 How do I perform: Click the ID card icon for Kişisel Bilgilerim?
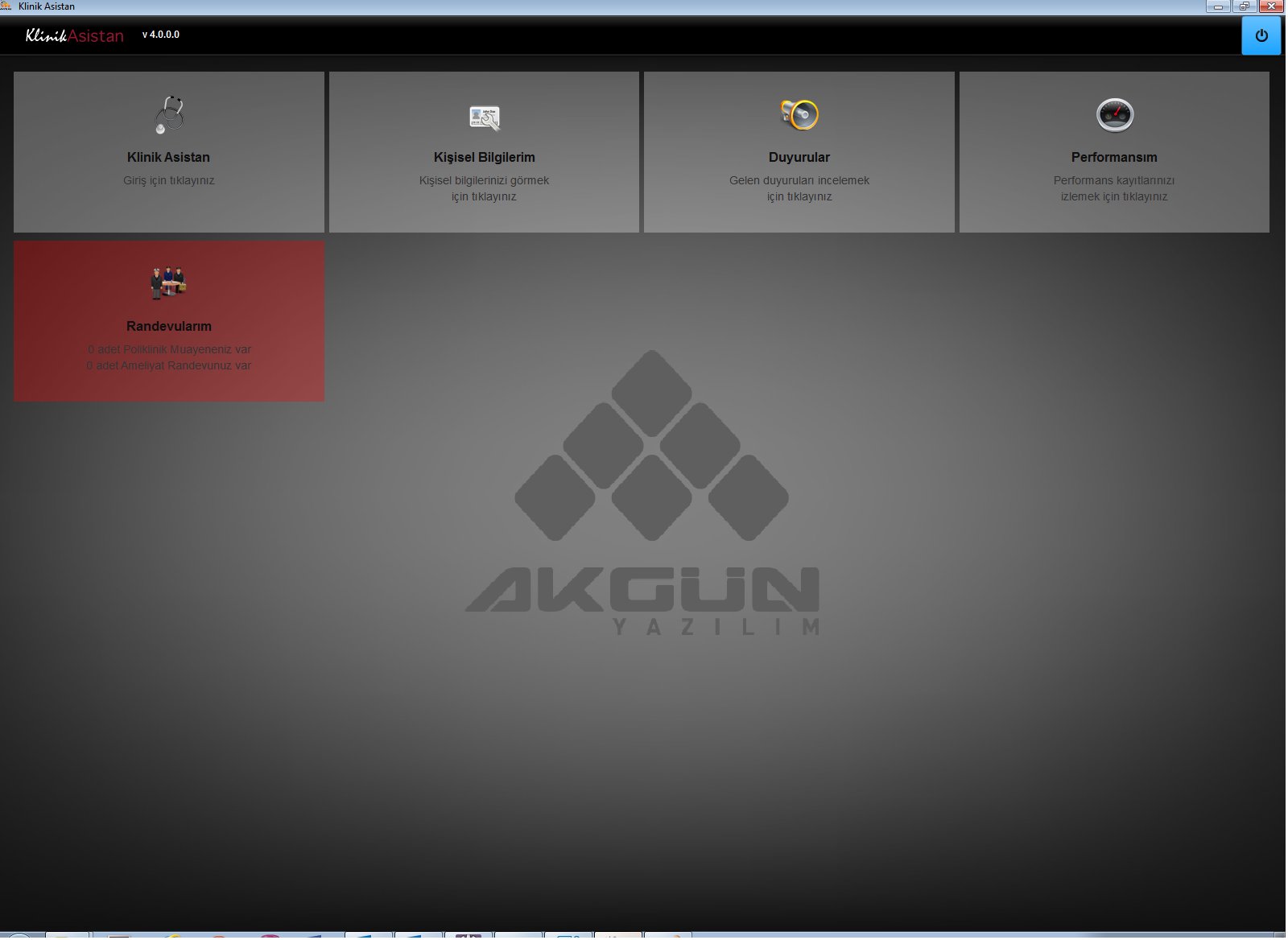pos(485,117)
